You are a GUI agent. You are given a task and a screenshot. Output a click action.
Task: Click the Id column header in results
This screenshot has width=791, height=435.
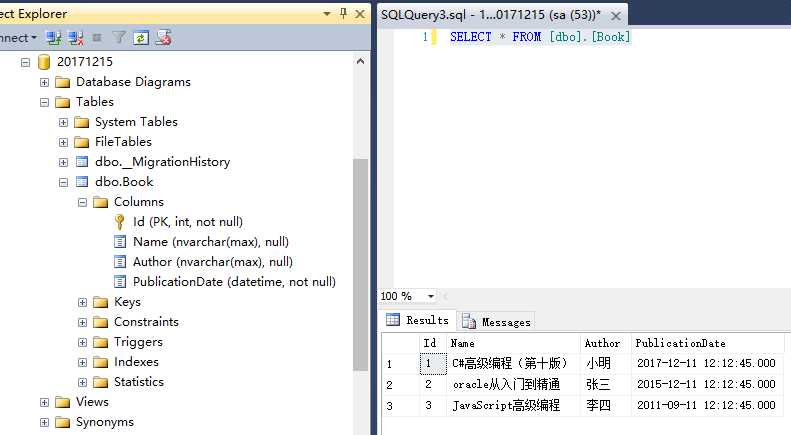(432, 343)
